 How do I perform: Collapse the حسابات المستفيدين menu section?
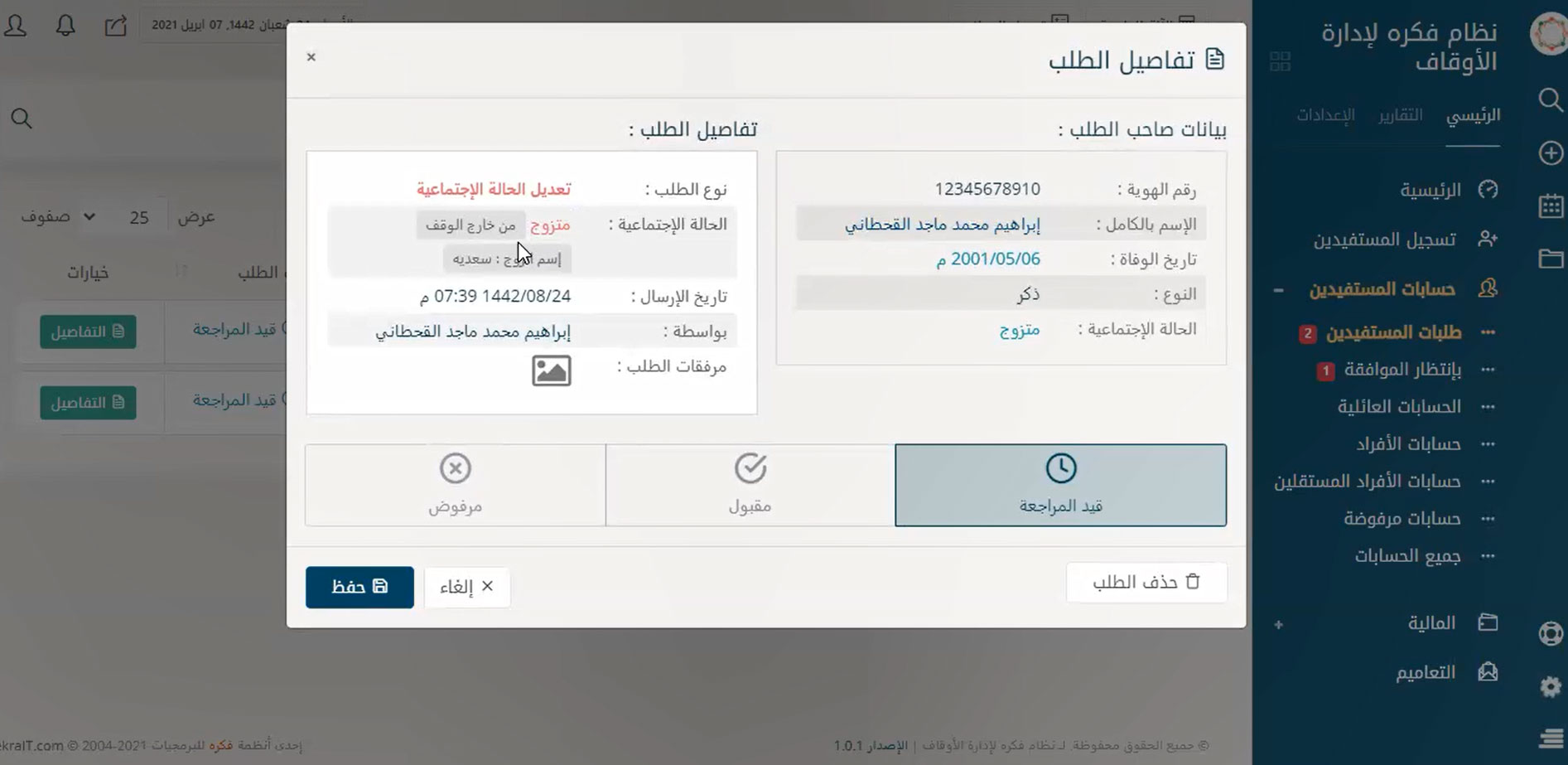tap(1278, 290)
